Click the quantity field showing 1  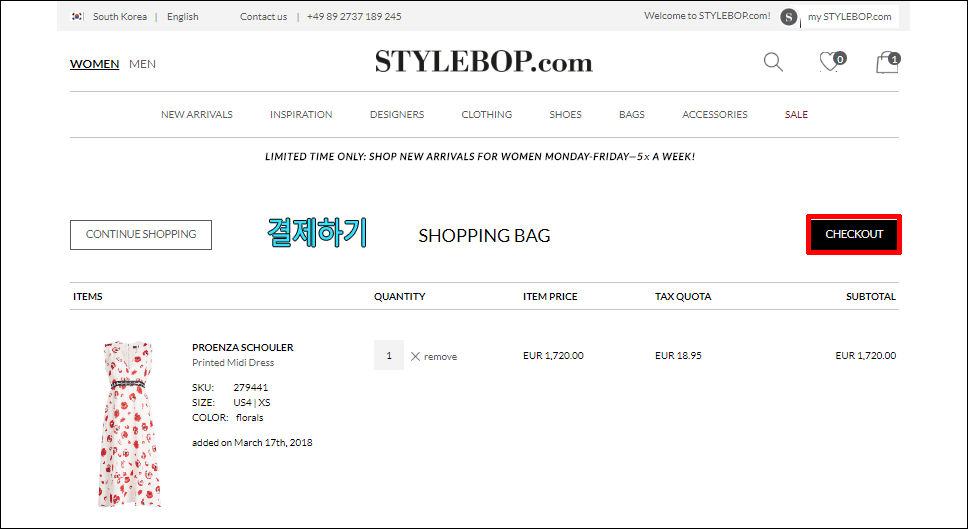point(389,355)
